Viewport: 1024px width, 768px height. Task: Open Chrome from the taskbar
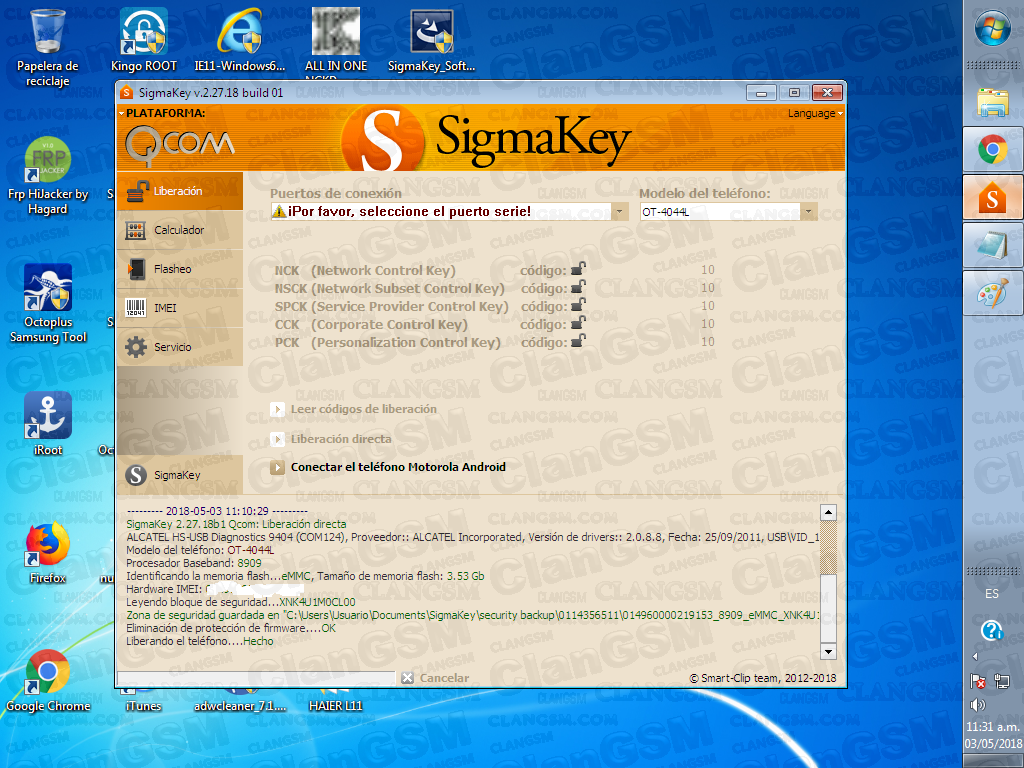click(993, 150)
